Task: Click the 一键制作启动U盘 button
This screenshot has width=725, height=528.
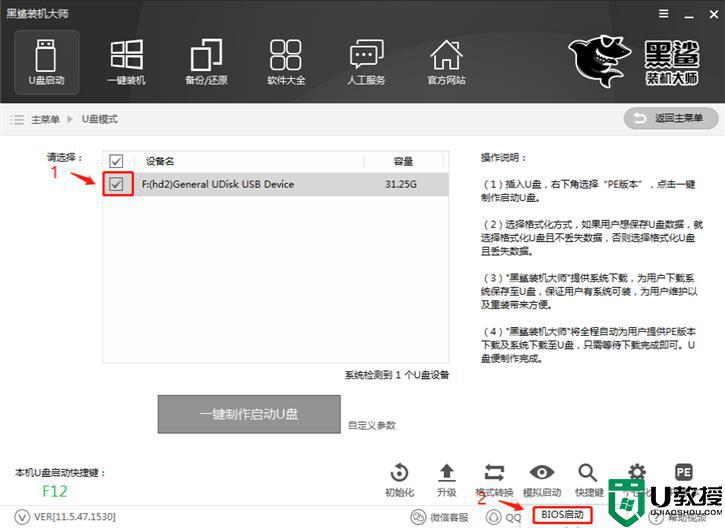Action: (249, 414)
